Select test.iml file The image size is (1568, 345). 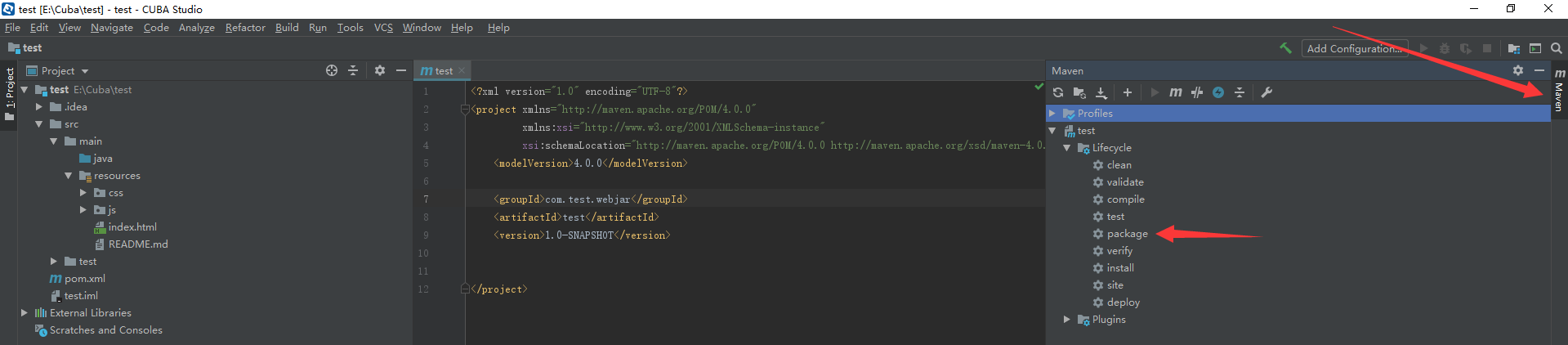coord(74,296)
